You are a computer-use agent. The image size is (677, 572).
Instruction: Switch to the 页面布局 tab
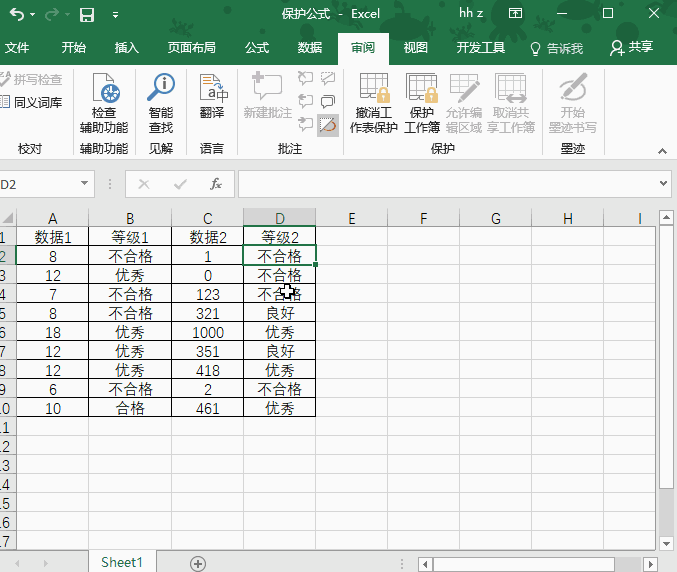point(192,47)
